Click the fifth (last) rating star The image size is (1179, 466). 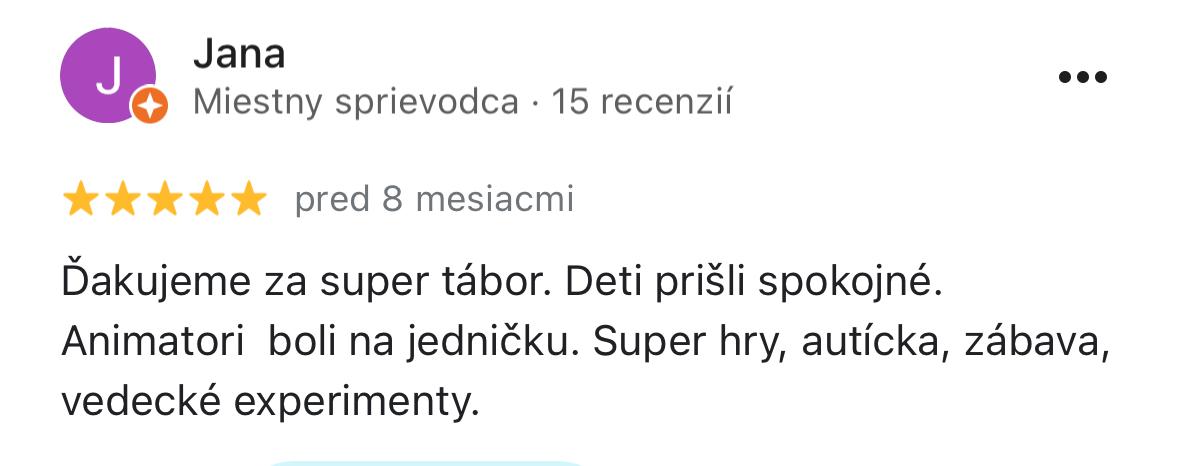(247, 200)
